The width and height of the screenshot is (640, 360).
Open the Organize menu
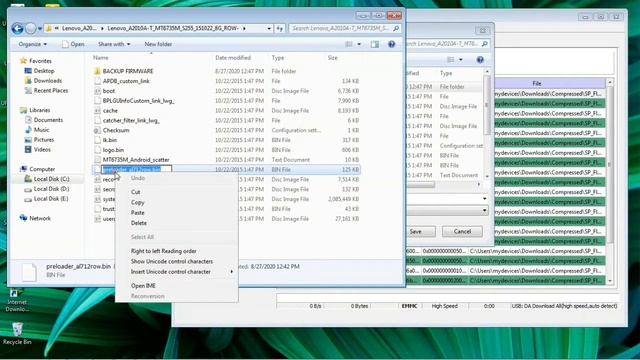pyautogui.click(x=33, y=44)
